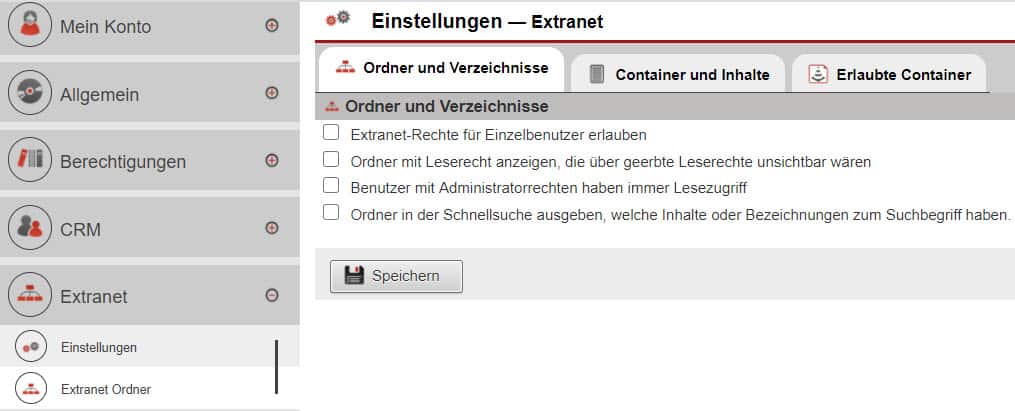Click the sidebar submenu vertical scrollbar
Viewport: 1015px width, 411px height.
click(x=276, y=367)
